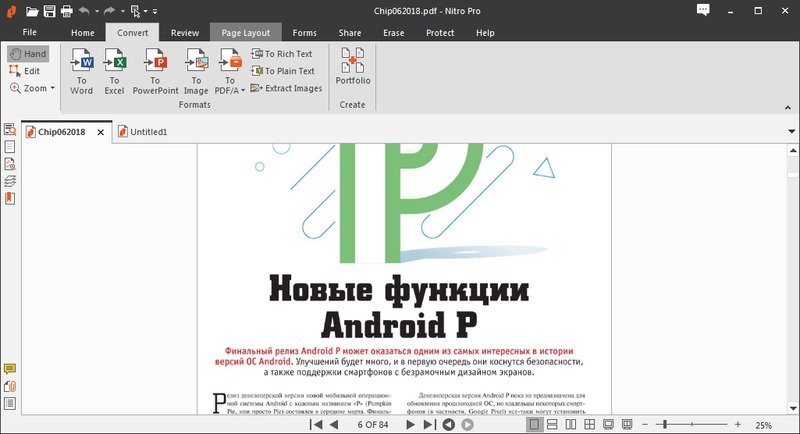
Task: Undo the last action
Action: pos(84,11)
